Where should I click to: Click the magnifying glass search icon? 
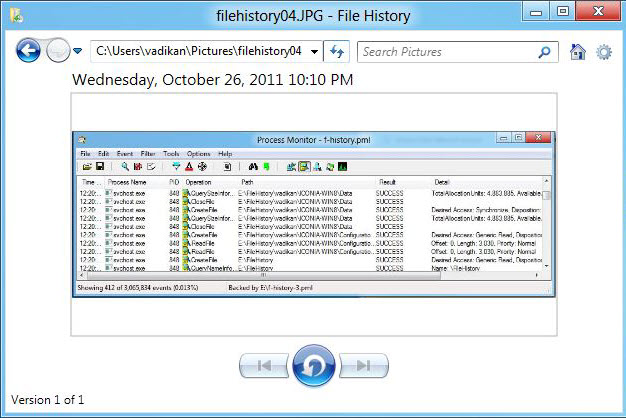click(x=544, y=52)
